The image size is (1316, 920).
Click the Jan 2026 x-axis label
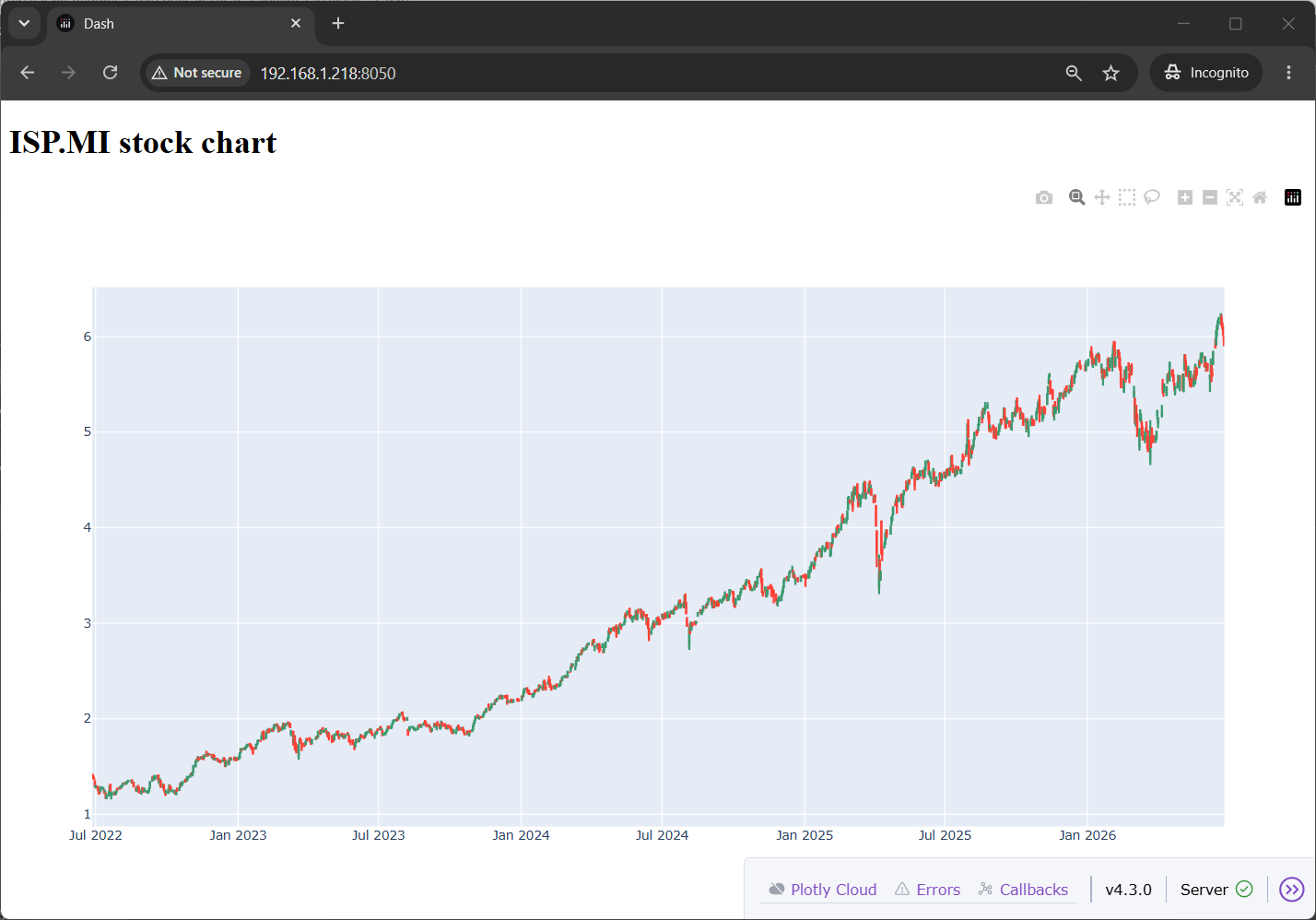pos(1087,835)
